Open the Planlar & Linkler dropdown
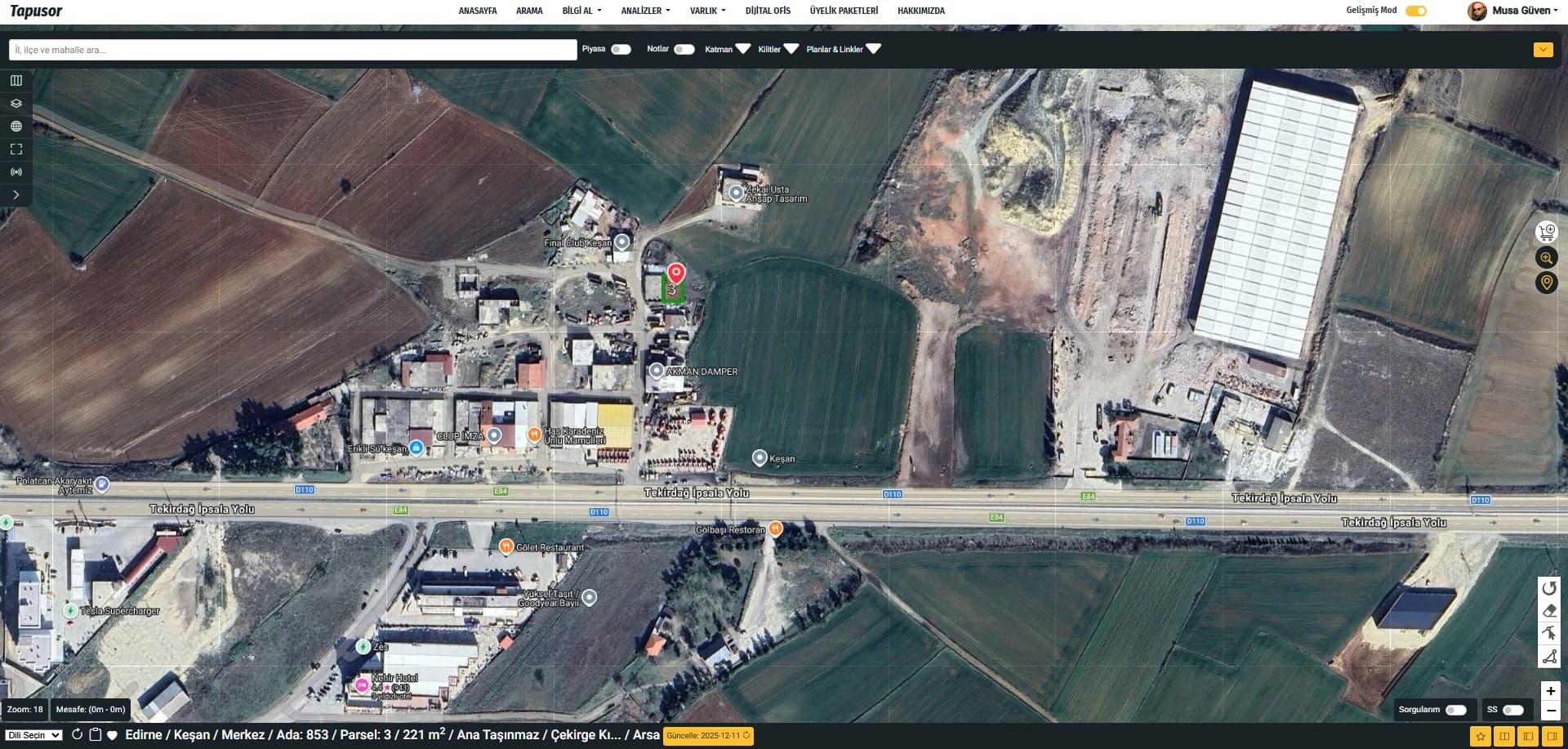 coord(844,49)
